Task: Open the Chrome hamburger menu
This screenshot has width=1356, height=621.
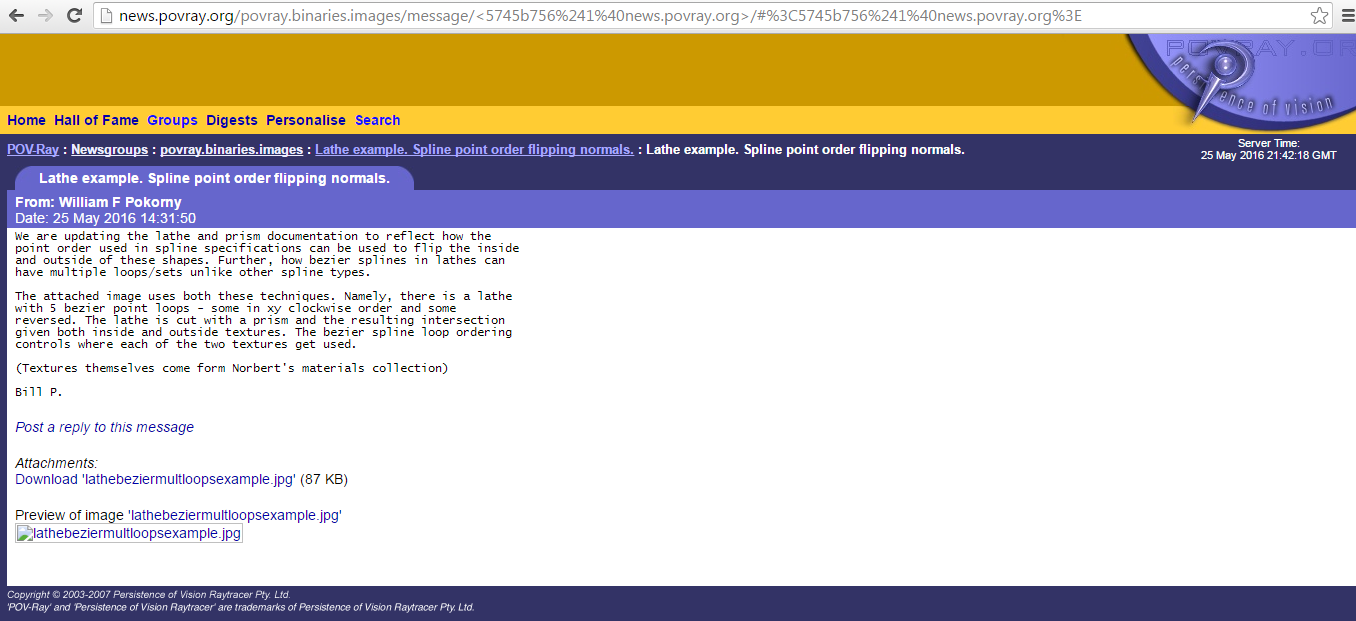Action: (1345, 16)
